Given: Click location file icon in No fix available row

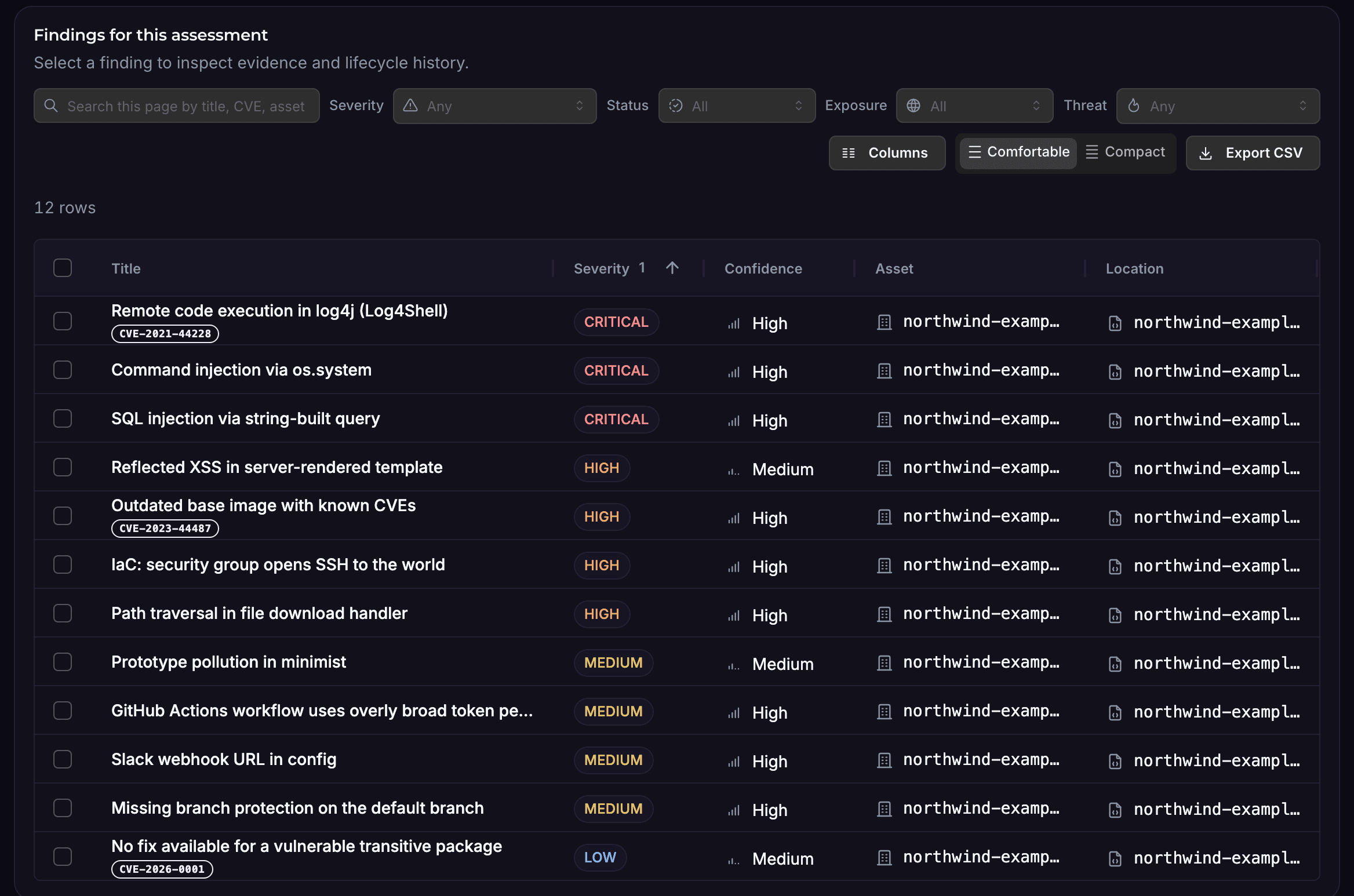Looking at the screenshot, I should pyautogui.click(x=1115, y=859).
